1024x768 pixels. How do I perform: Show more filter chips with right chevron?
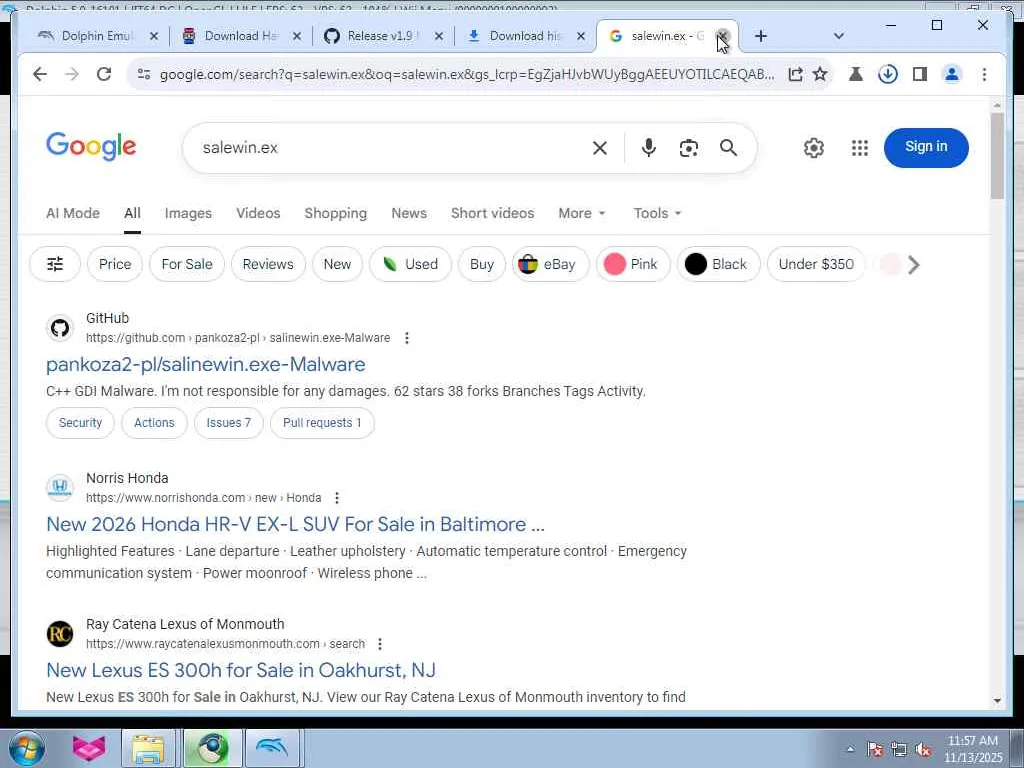[914, 265]
